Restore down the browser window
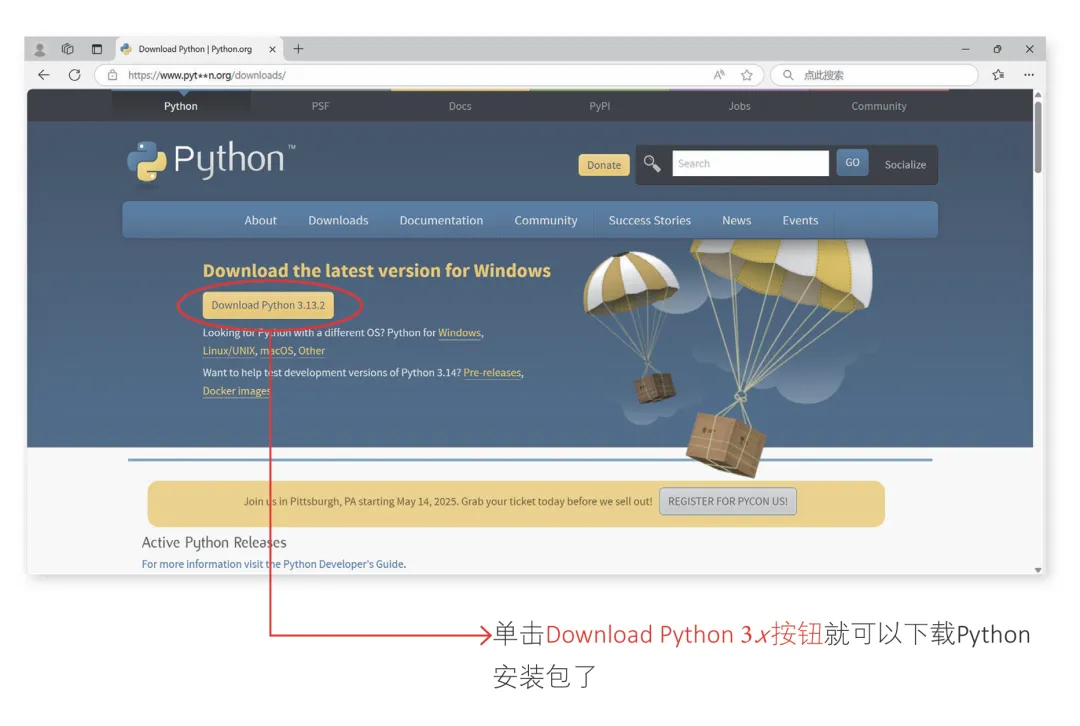The width and height of the screenshot is (1080, 726). pos(997,49)
